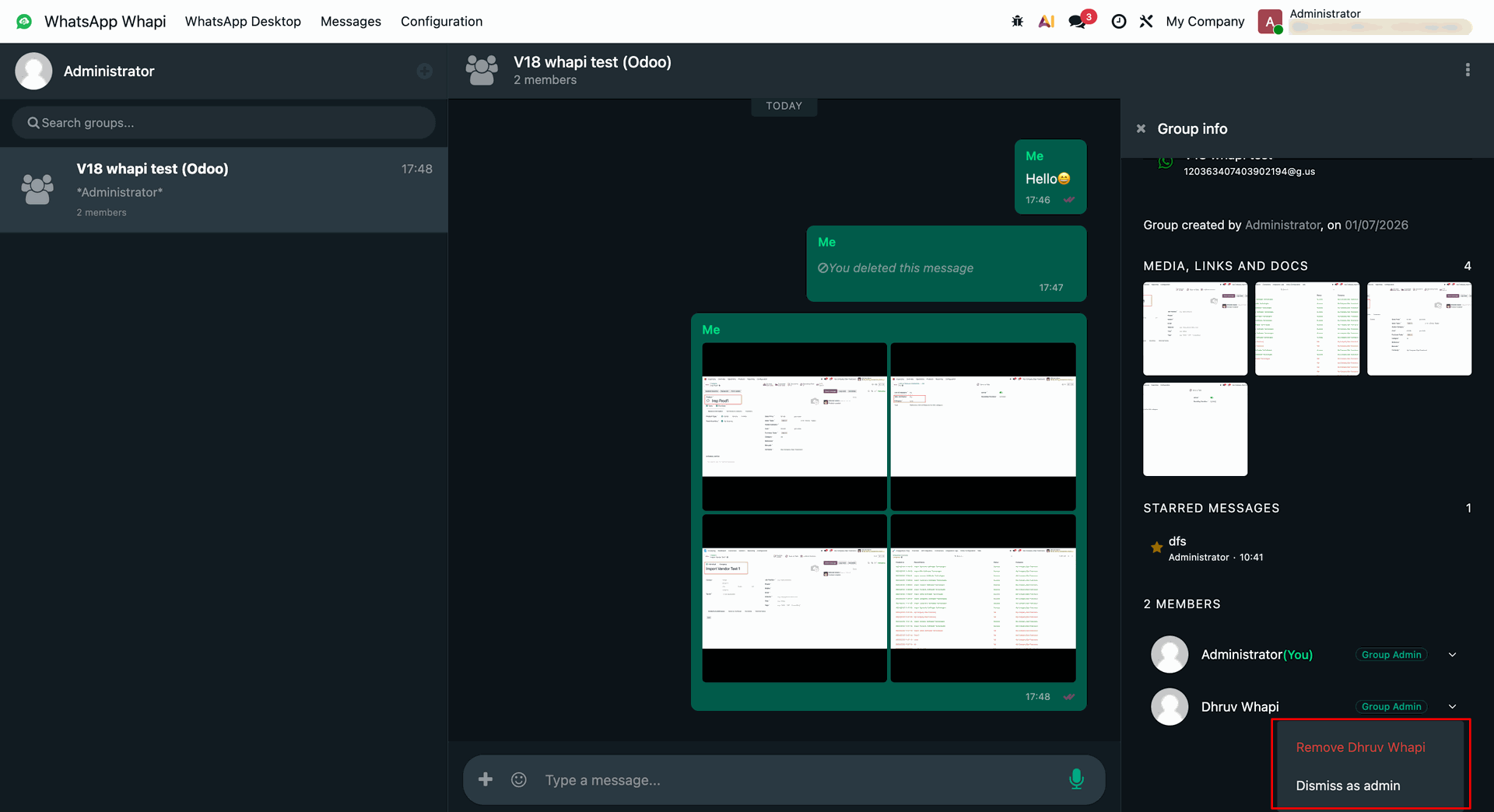Click the red Administrator user avatar
The width and height of the screenshot is (1494, 812).
point(1270,22)
